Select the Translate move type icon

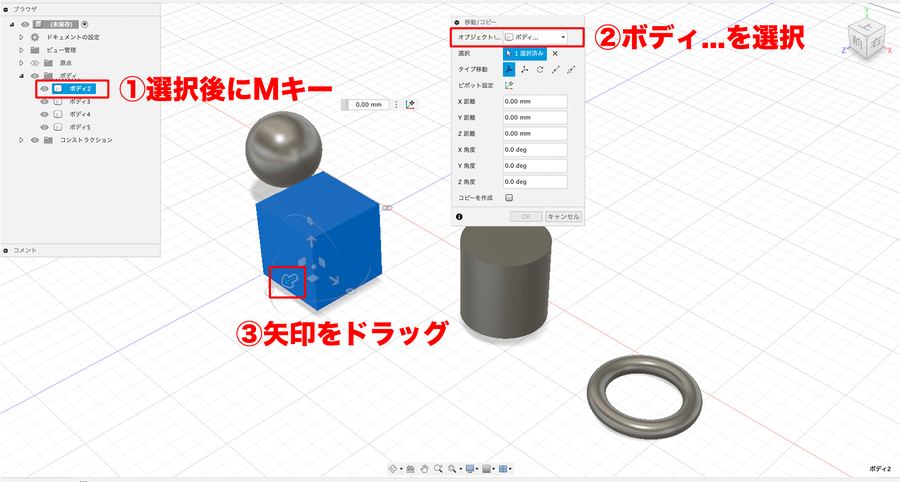(525, 69)
